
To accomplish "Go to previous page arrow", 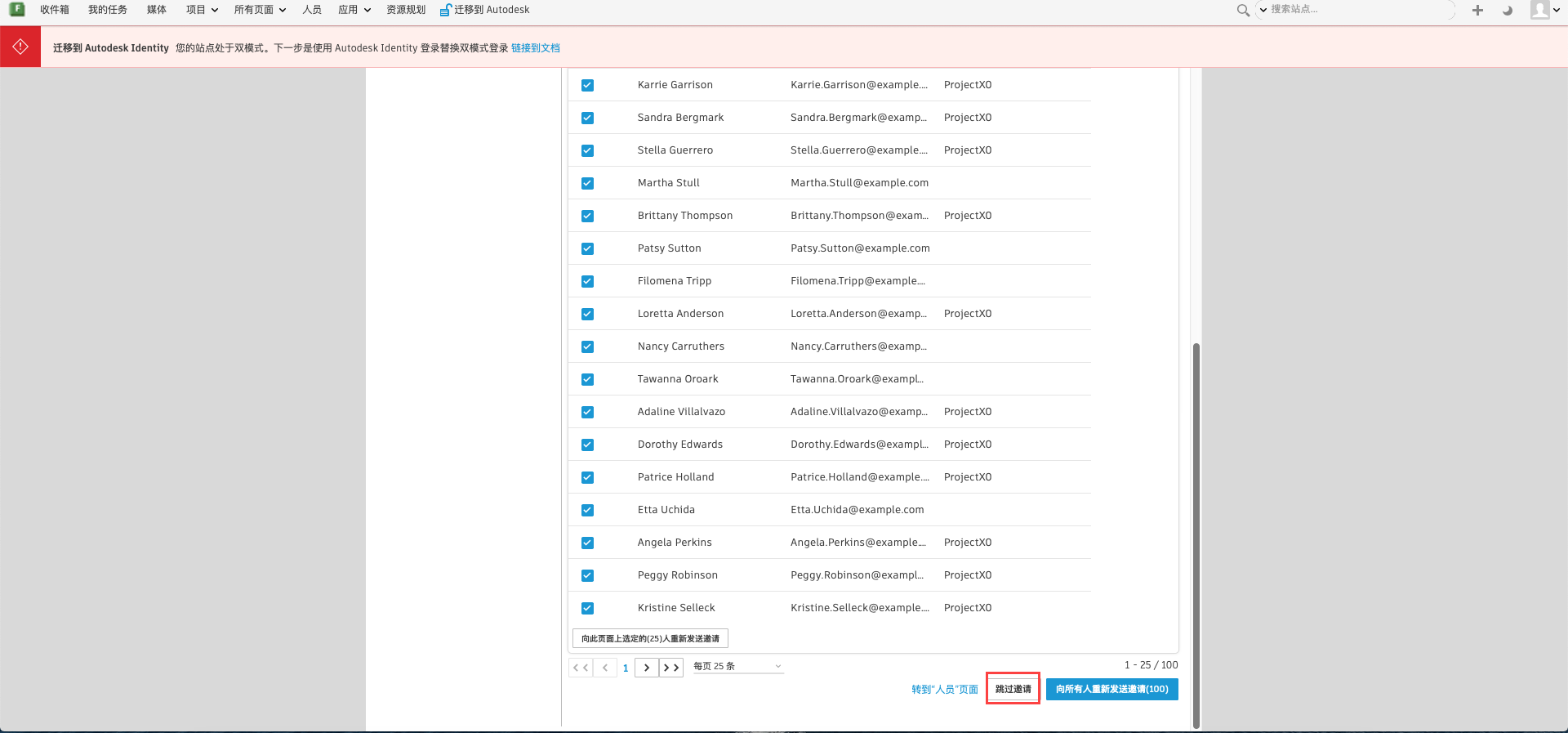I will (x=605, y=668).
